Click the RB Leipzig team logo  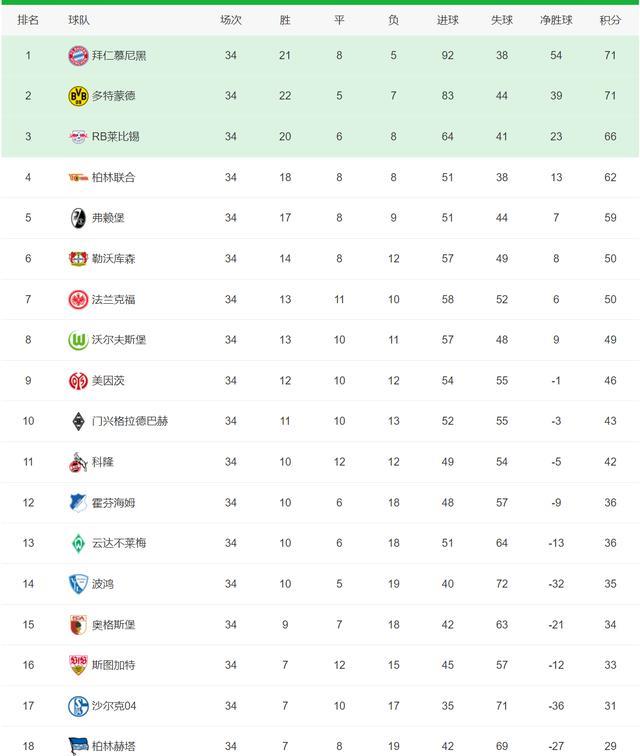(78, 137)
